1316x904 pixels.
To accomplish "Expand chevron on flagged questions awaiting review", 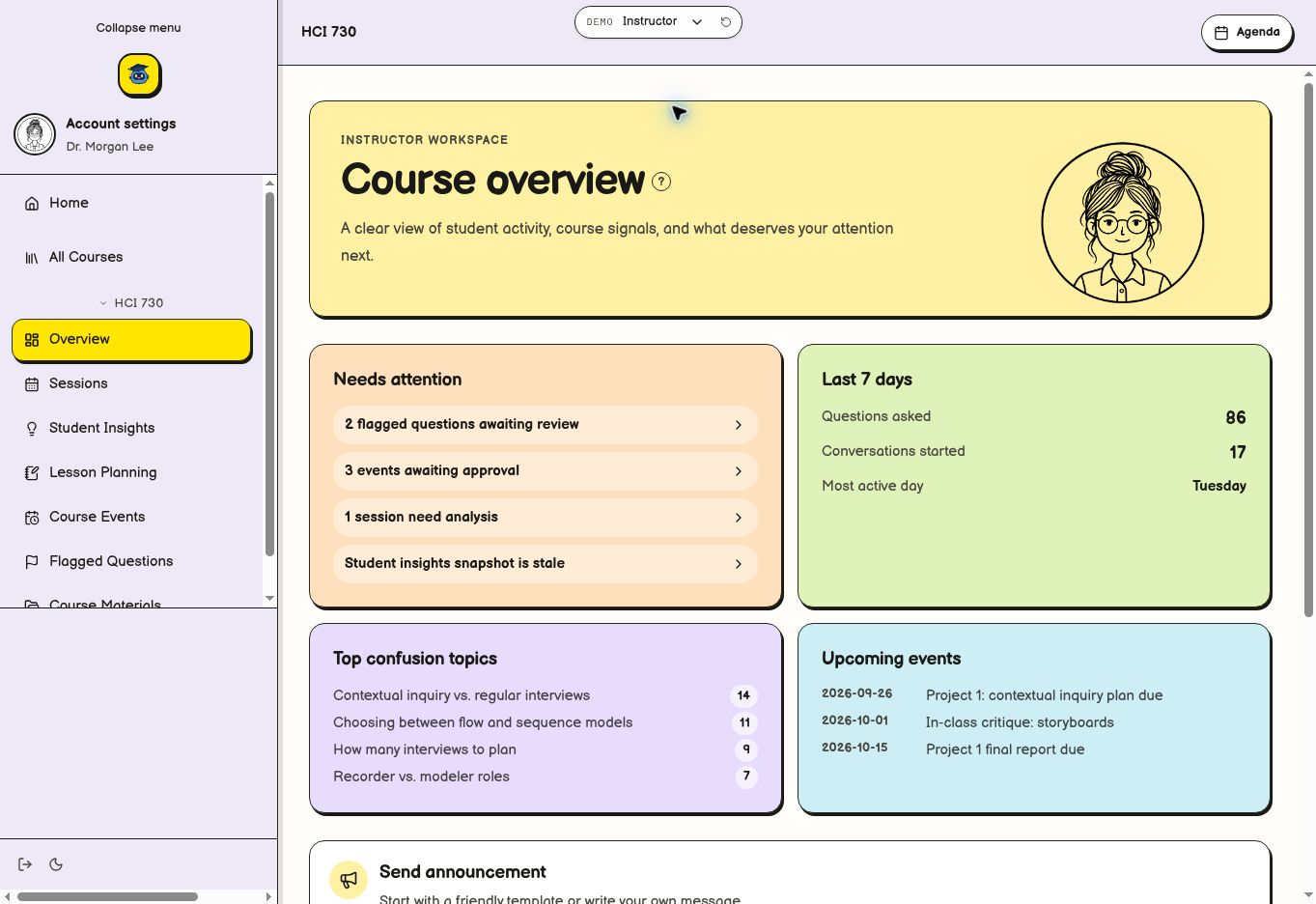I will click(x=739, y=425).
